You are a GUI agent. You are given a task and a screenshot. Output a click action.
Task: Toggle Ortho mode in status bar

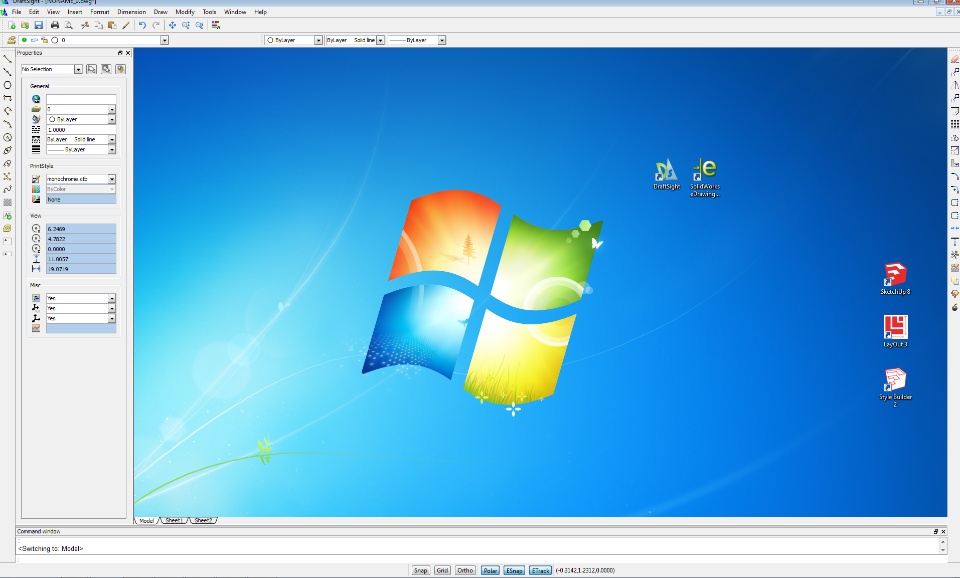coord(465,570)
